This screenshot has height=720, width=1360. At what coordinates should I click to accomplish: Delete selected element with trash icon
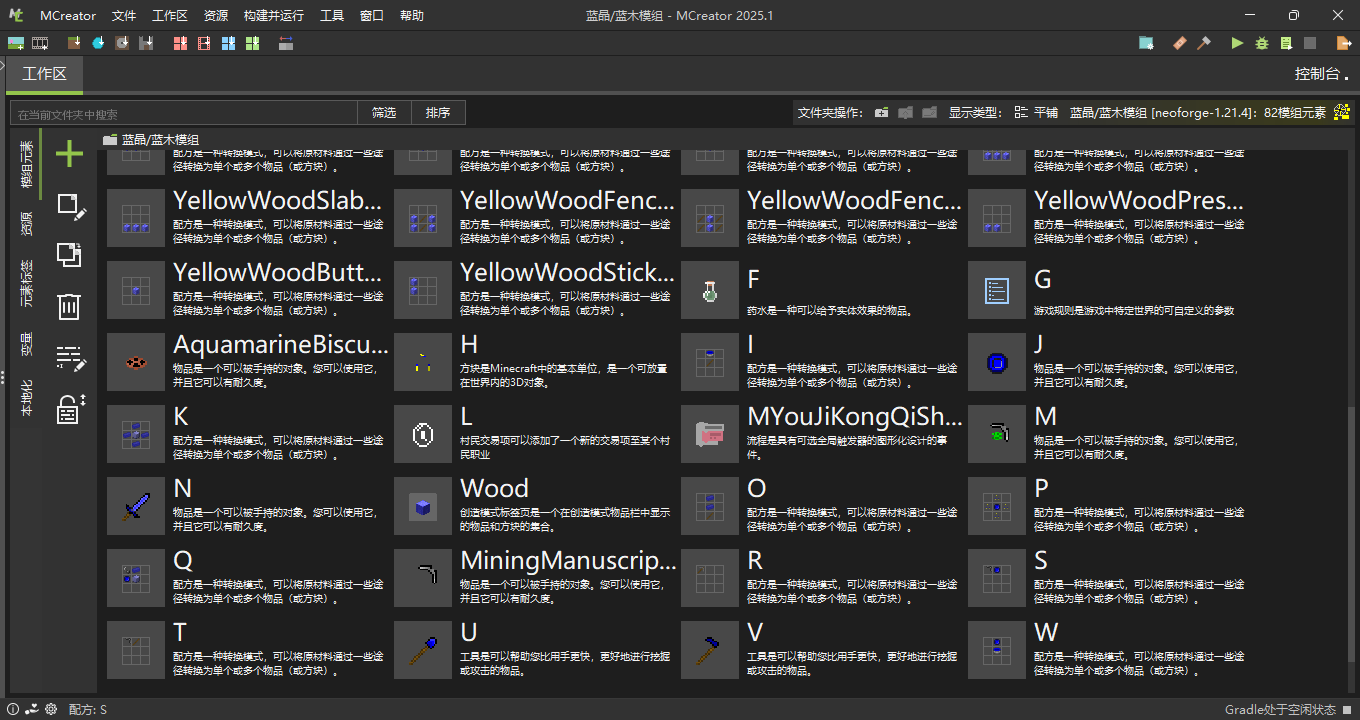point(68,306)
